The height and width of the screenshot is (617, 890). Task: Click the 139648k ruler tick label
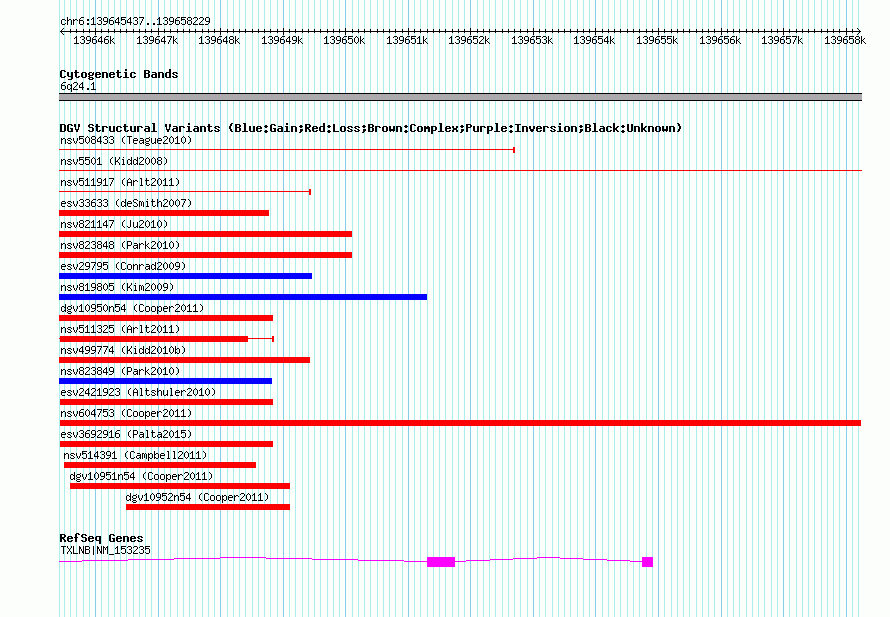tap(219, 40)
